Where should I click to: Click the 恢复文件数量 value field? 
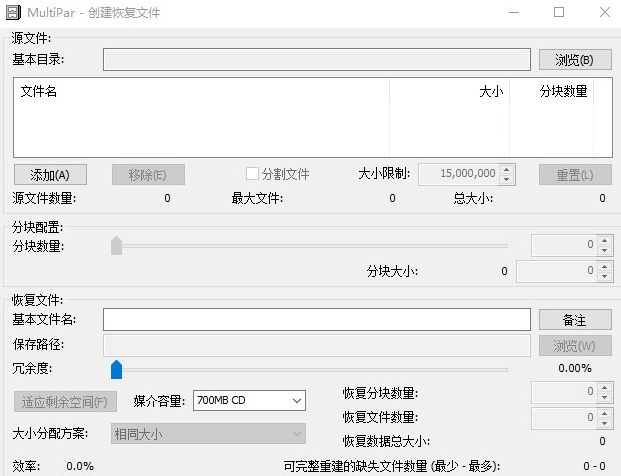pos(564,418)
